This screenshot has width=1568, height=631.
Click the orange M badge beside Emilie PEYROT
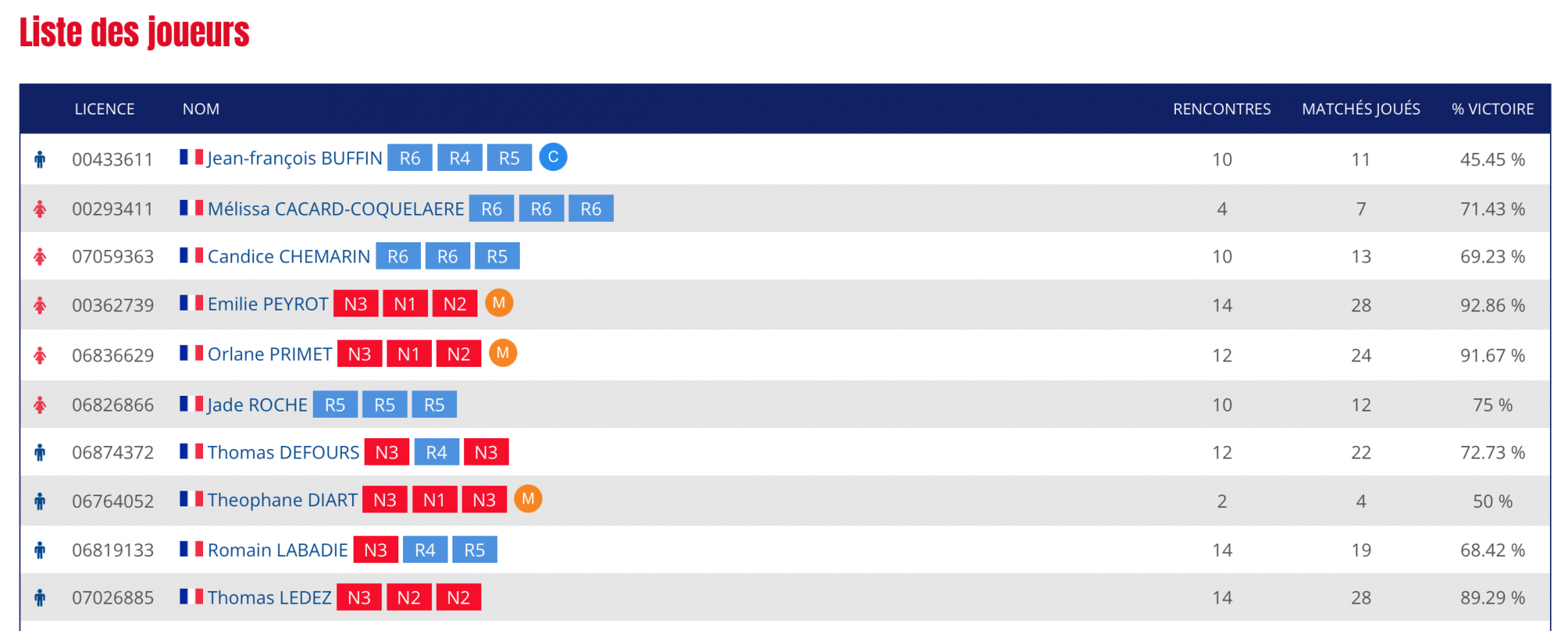(x=499, y=303)
